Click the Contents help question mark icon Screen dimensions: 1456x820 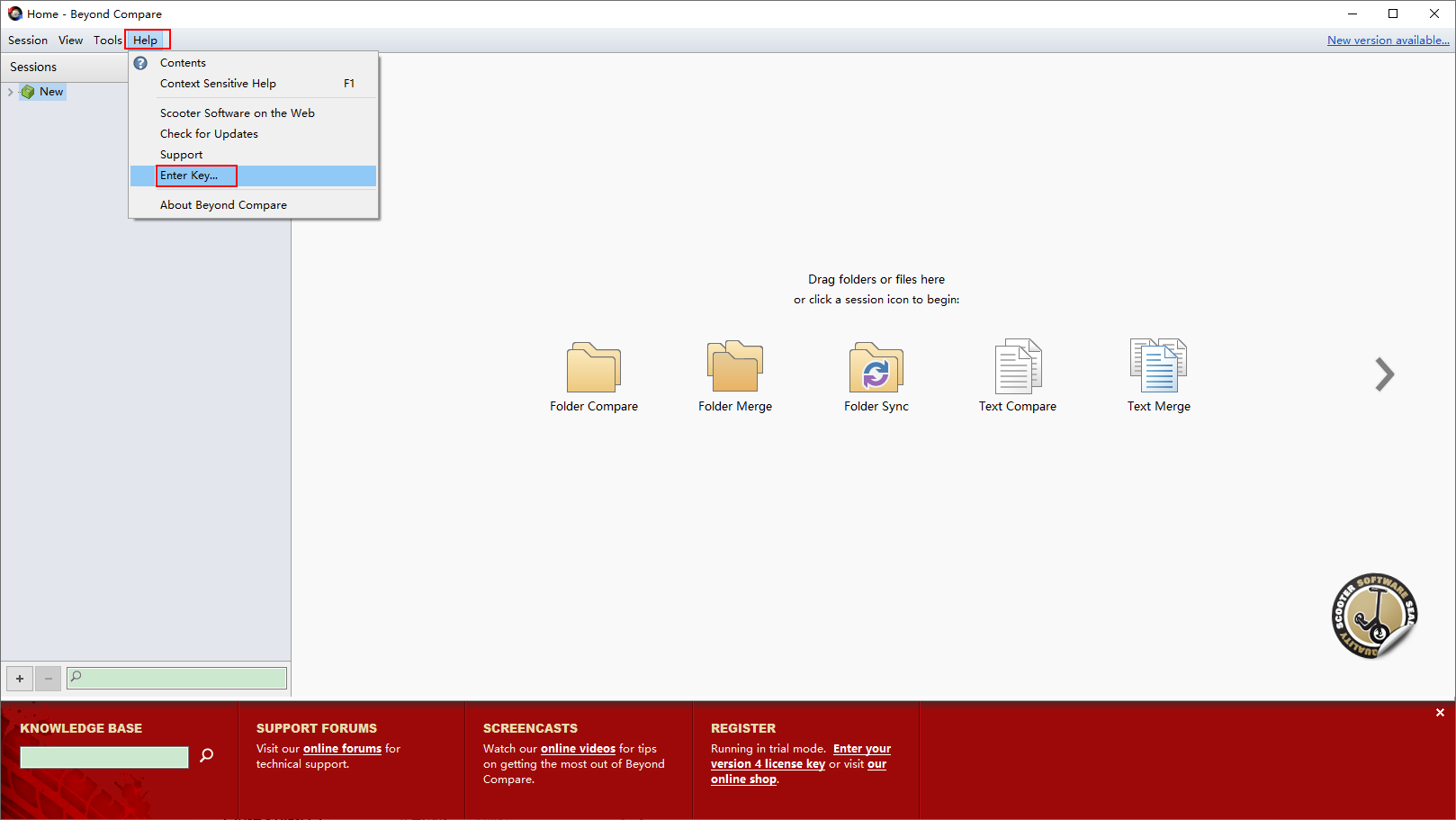click(141, 63)
